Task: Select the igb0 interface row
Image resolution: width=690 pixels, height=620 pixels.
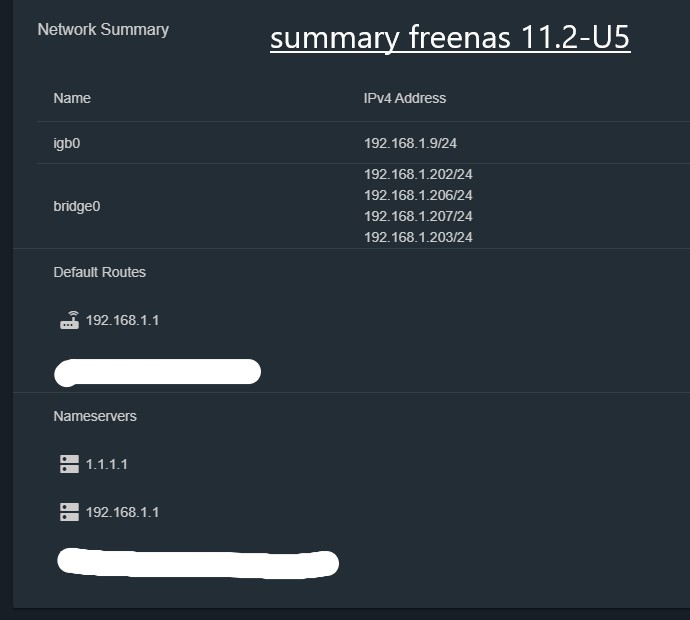Action: pyautogui.click(x=363, y=143)
